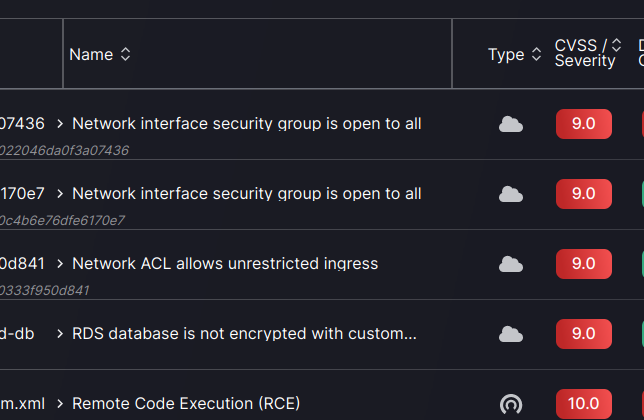Click cloud icon in row ending 07436
The image size is (644, 420).
pyautogui.click(x=511, y=124)
